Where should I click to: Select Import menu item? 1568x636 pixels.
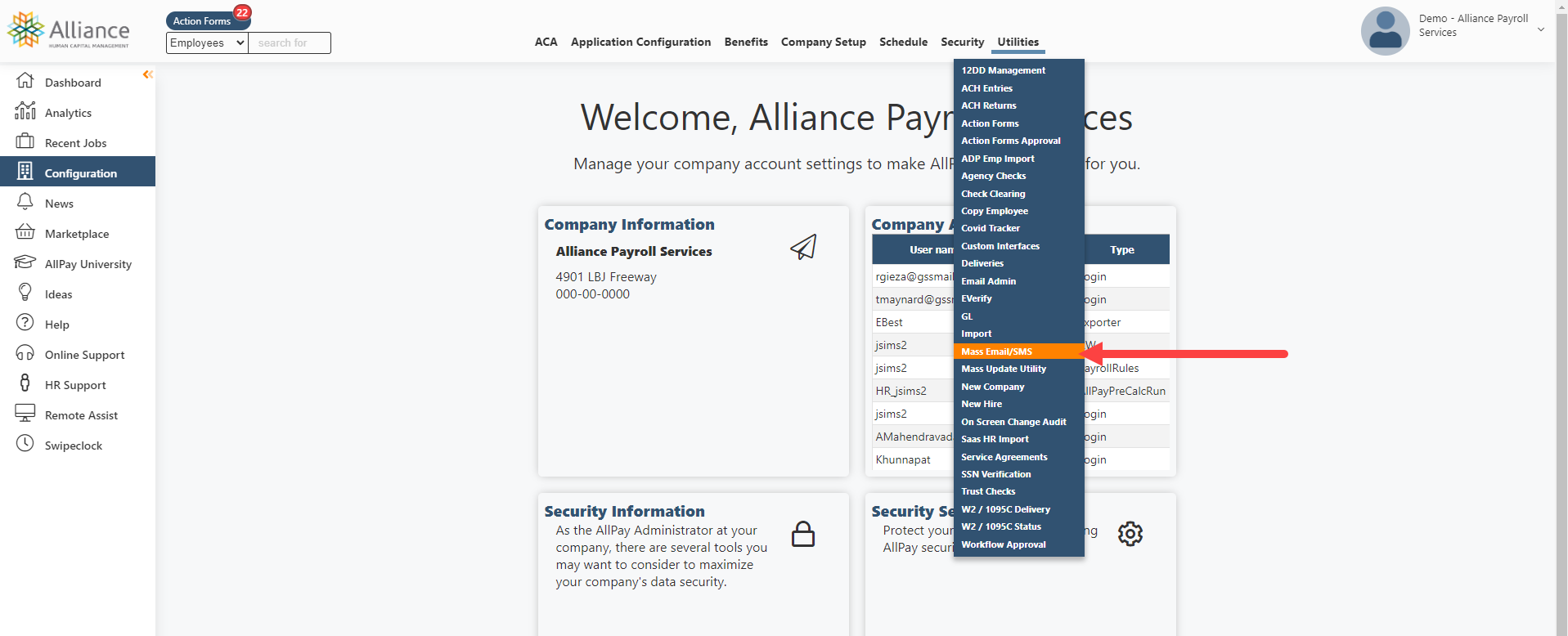click(x=1019, y=334)
